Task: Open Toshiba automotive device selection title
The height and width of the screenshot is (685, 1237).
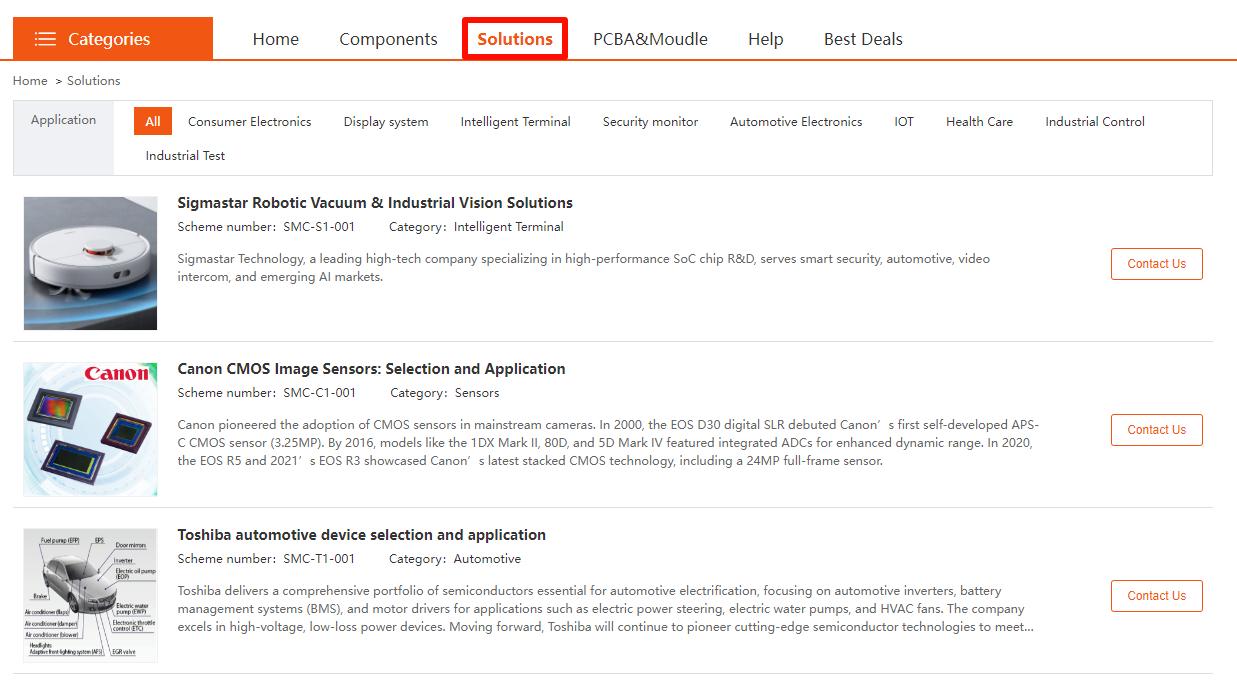Action: 362,535
